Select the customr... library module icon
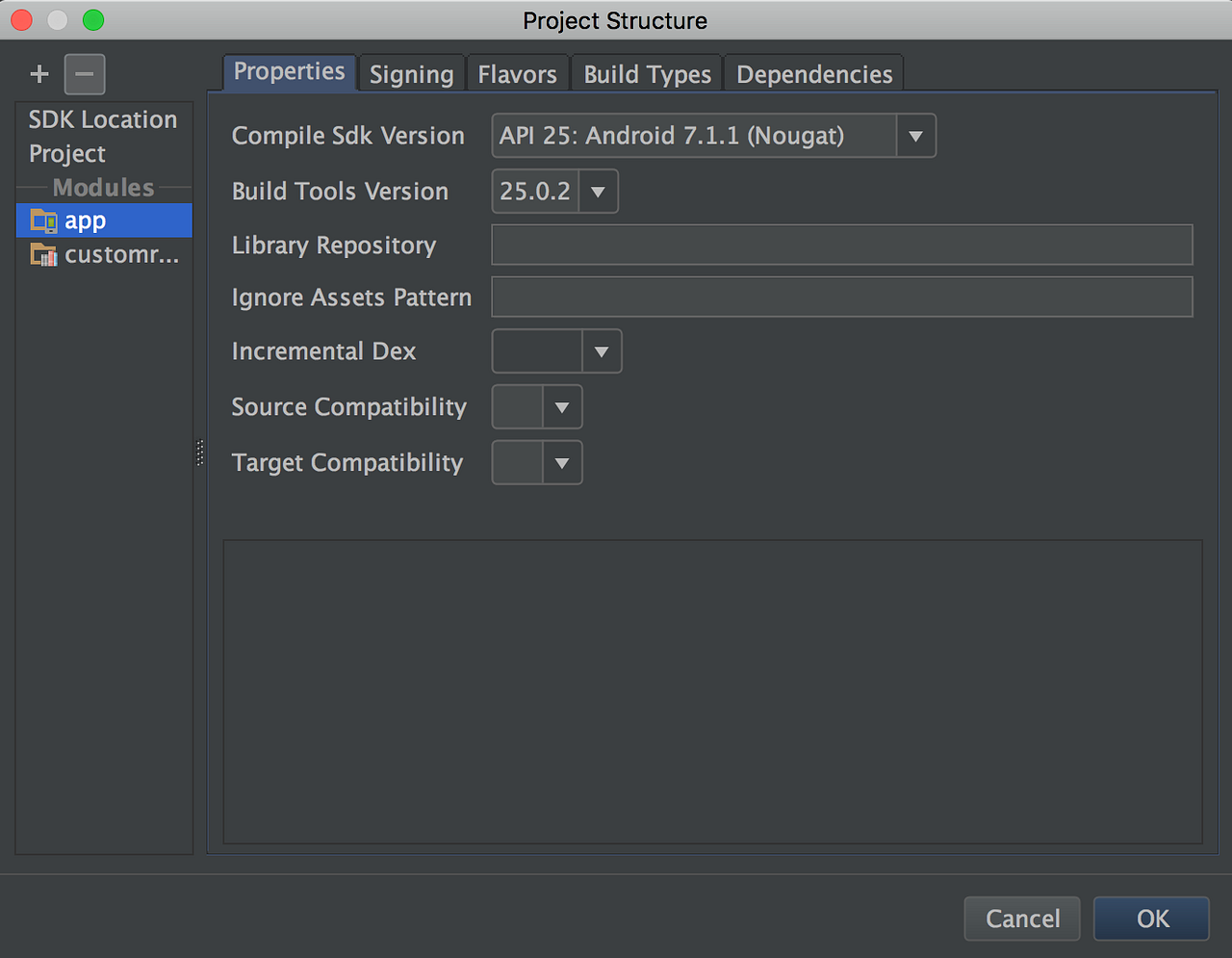1232x958 pixels. coord(43,254)
